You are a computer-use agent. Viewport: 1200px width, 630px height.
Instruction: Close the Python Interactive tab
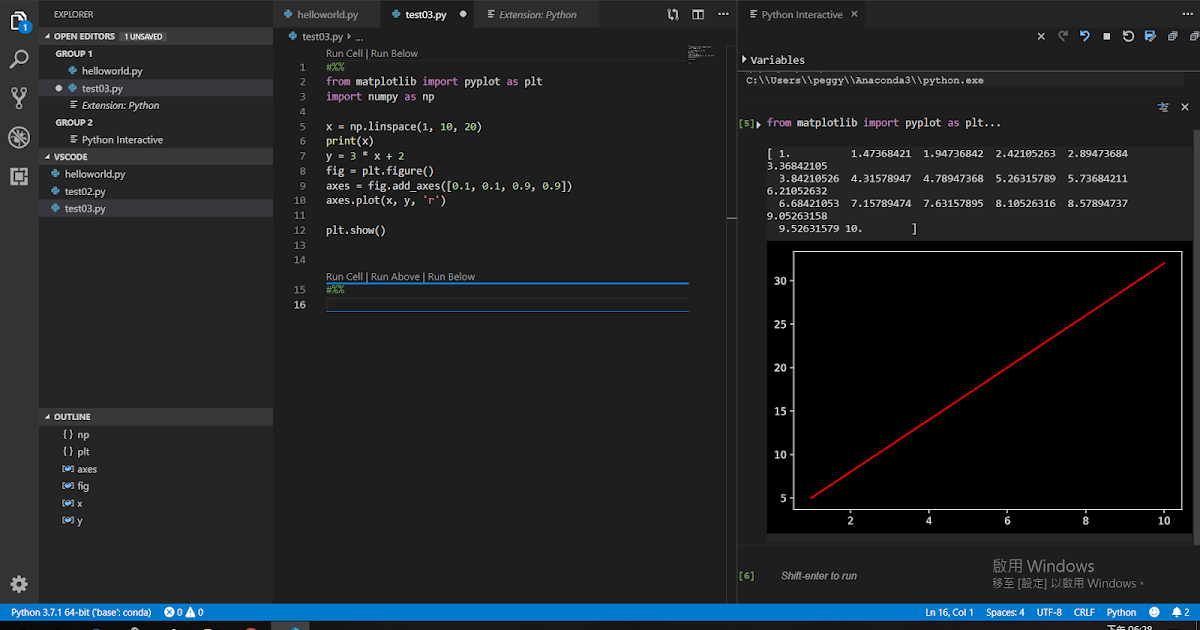855,15
